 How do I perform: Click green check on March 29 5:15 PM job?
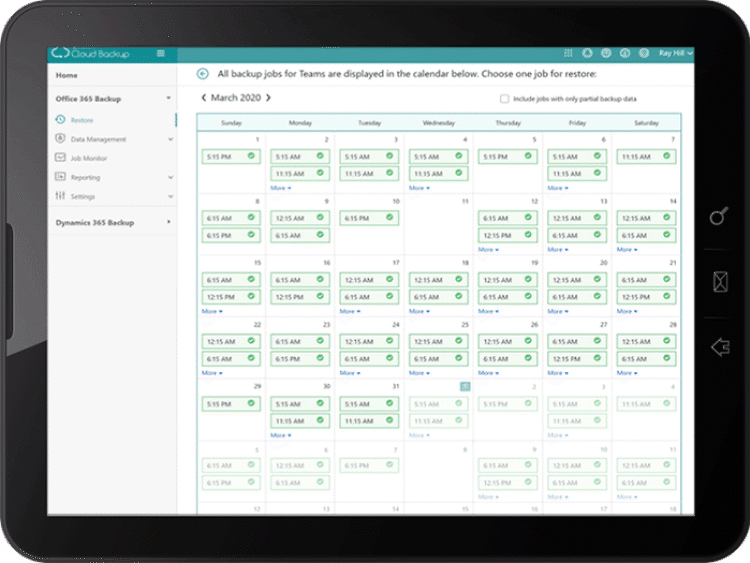[x=251, y=403]
